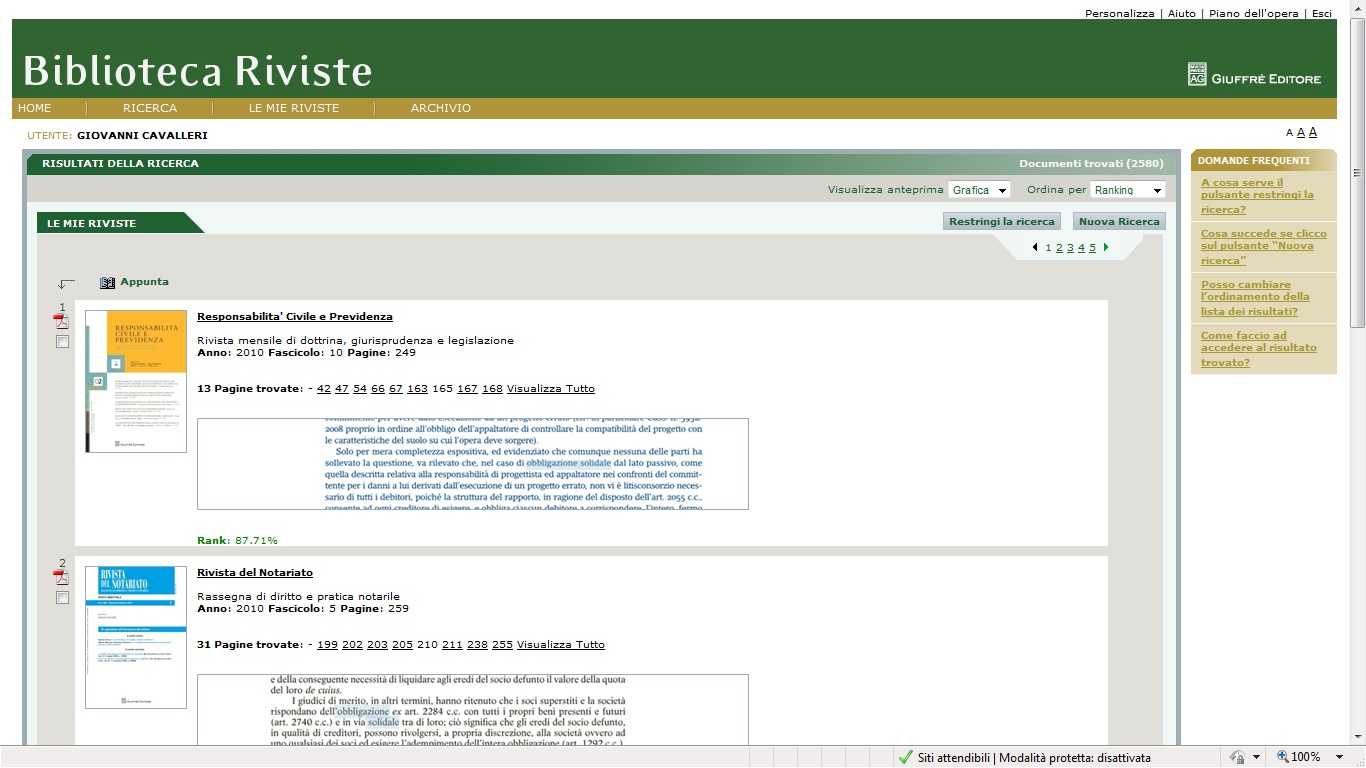Open the Ordina per Ranking dropdown
The height and width of the screenshot is (768, 1366).
(1127, 190)
